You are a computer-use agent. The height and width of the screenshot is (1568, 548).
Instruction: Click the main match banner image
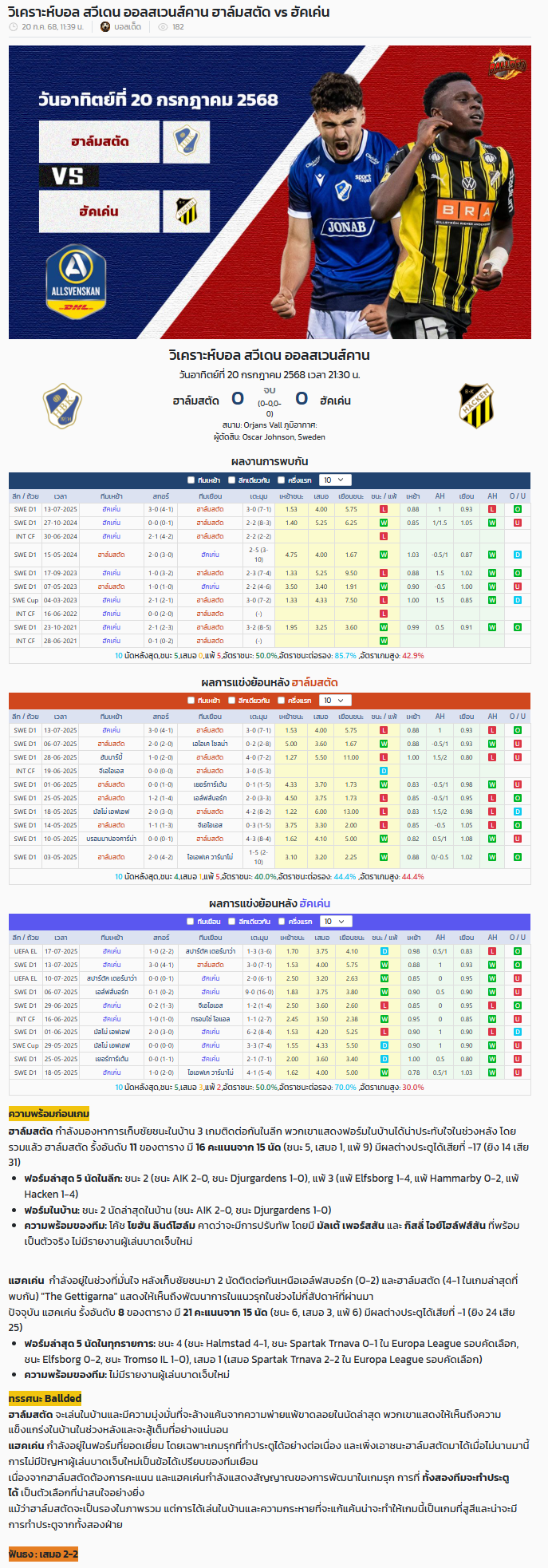pyautogui.click(x=270, y=192)
